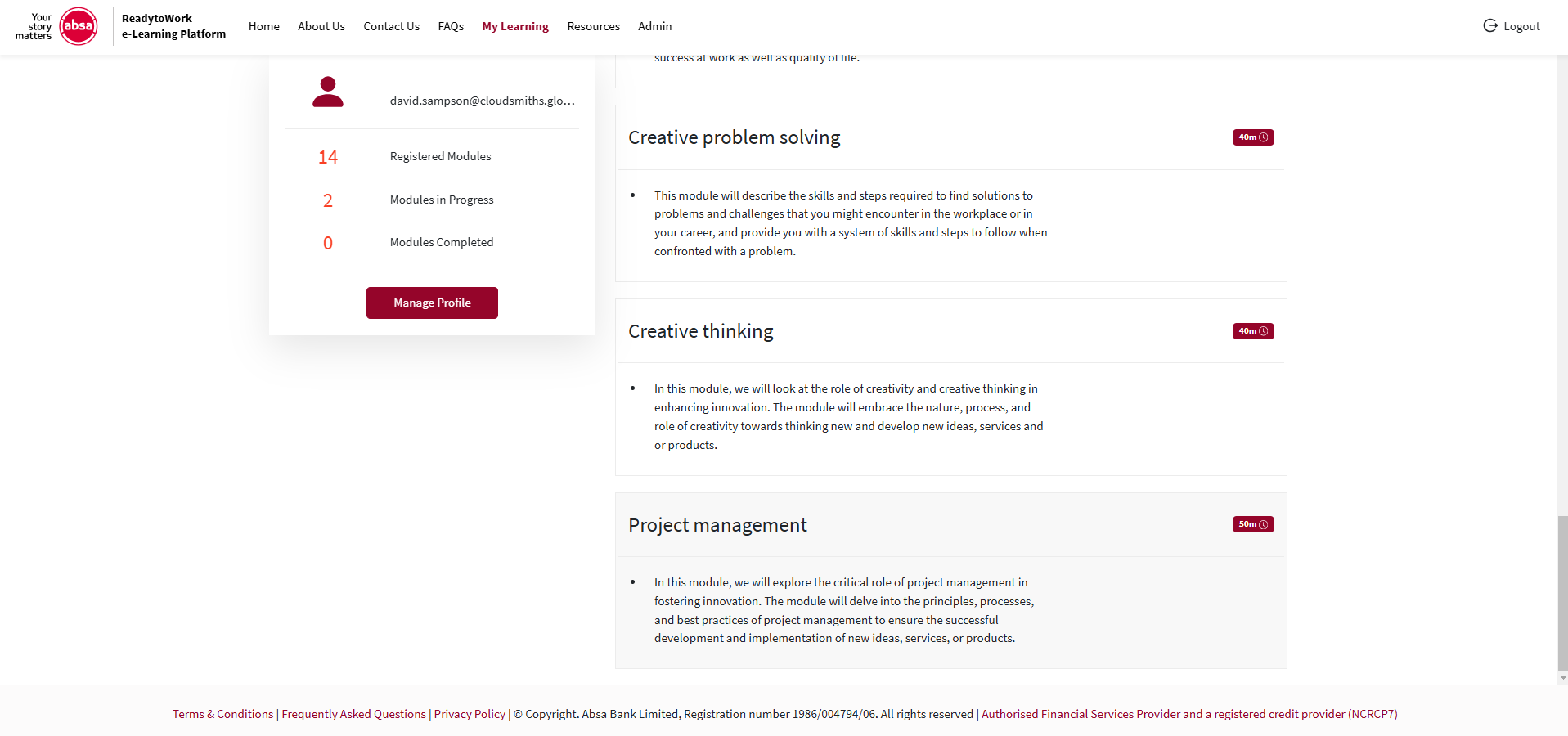Open the Project management module card
This screenshot has height=736, width=1568.
951,581
